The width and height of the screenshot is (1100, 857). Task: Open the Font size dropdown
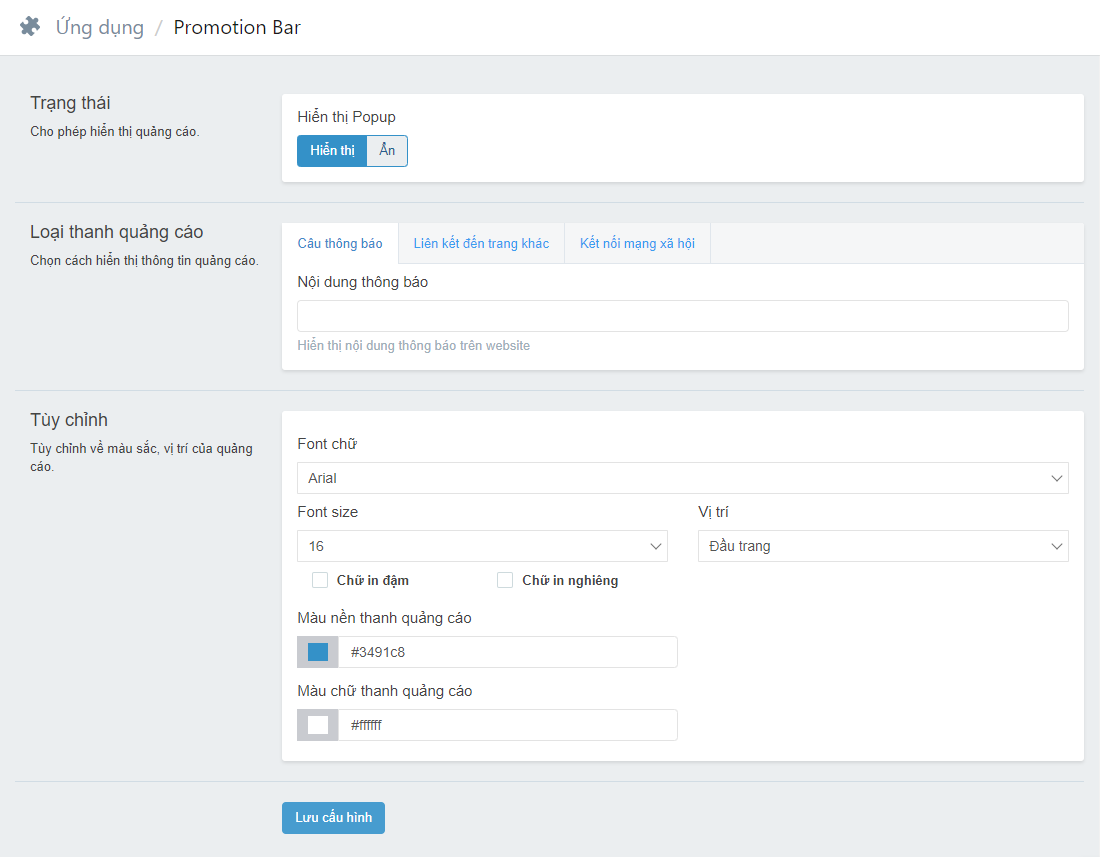pos(481,546)
